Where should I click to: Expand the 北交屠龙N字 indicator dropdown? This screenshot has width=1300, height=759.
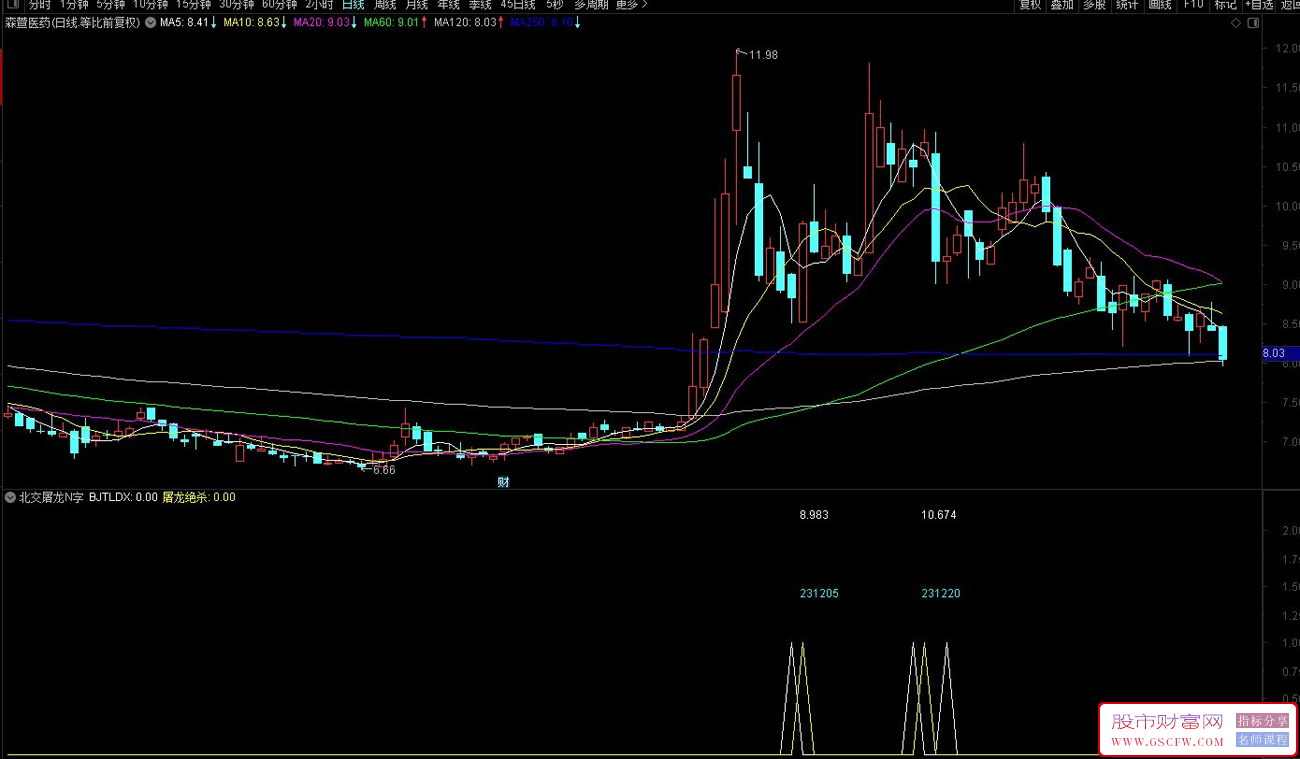click(x=10, y=497)
